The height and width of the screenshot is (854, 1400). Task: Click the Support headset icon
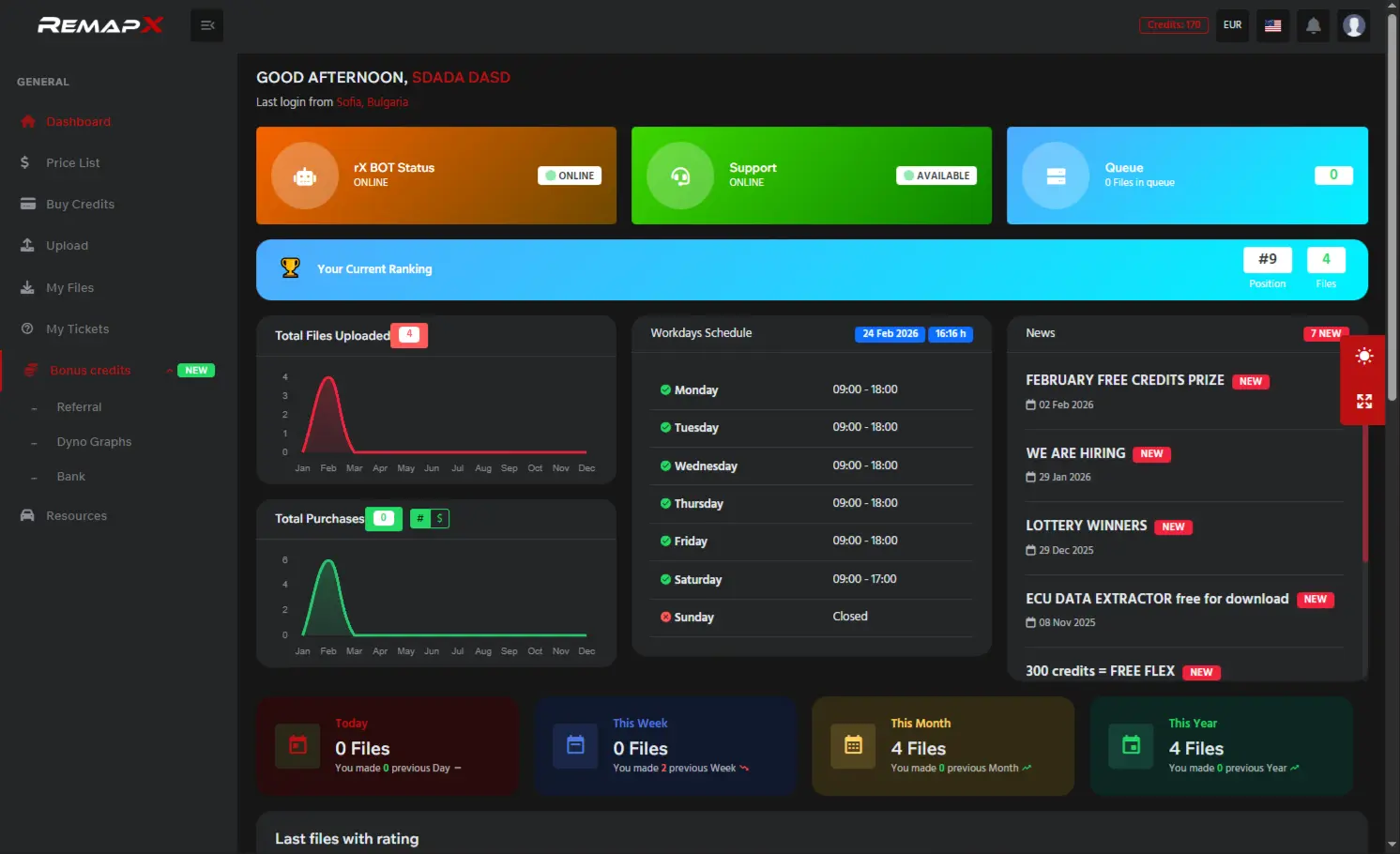pyautogui.click(x=680, y=175)
